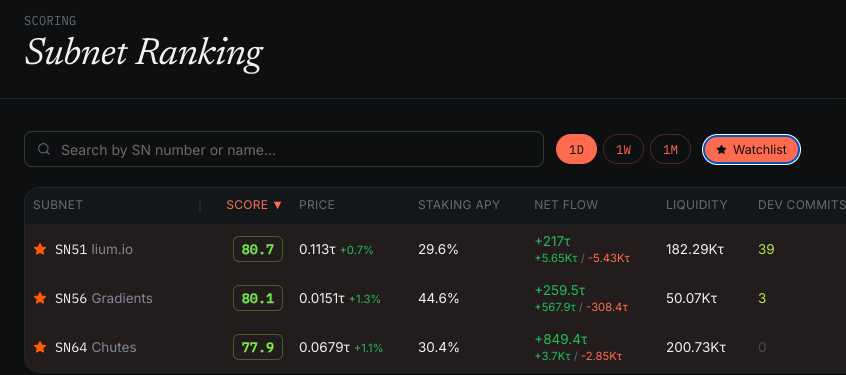Click the +849.4τ net flow
Screen dimensions: 846x375
pyautogui.click(x=561, y=339)
